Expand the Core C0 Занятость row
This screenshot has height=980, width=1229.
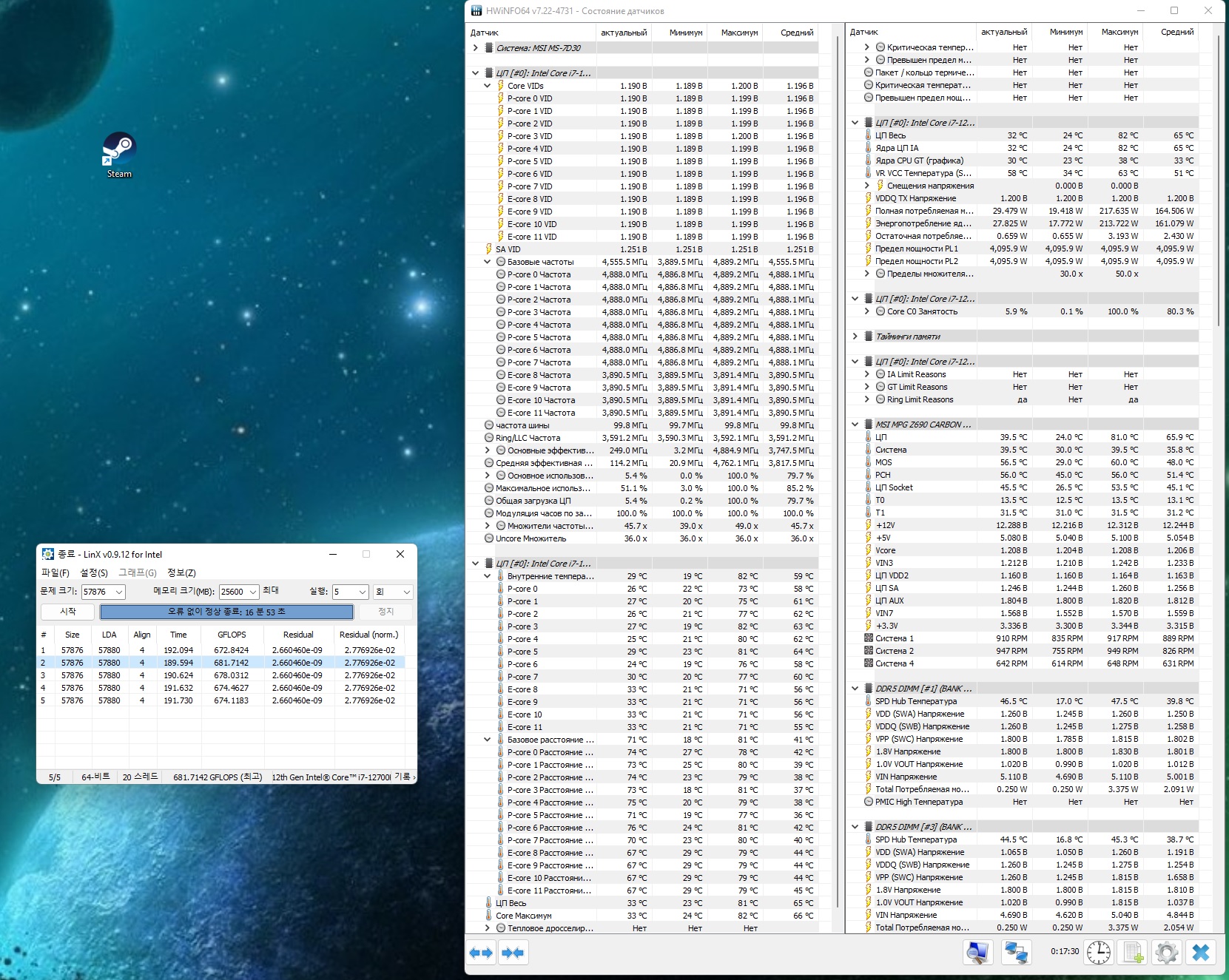click(x=867, y=311)
